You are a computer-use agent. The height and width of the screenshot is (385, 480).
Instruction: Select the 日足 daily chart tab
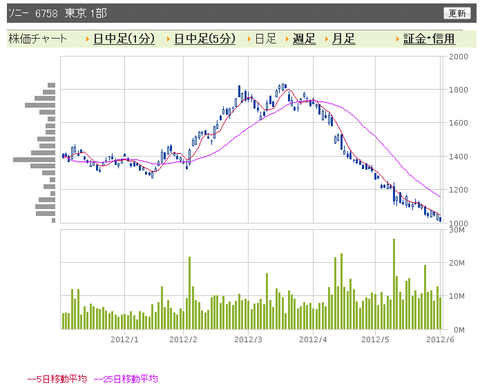pyautogui.click(x=266, y=39)
